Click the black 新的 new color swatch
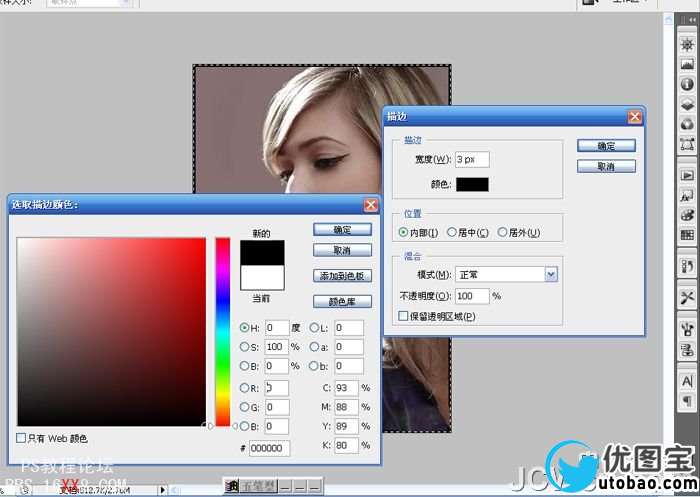The image size is (700, 497). coord(262,253)
